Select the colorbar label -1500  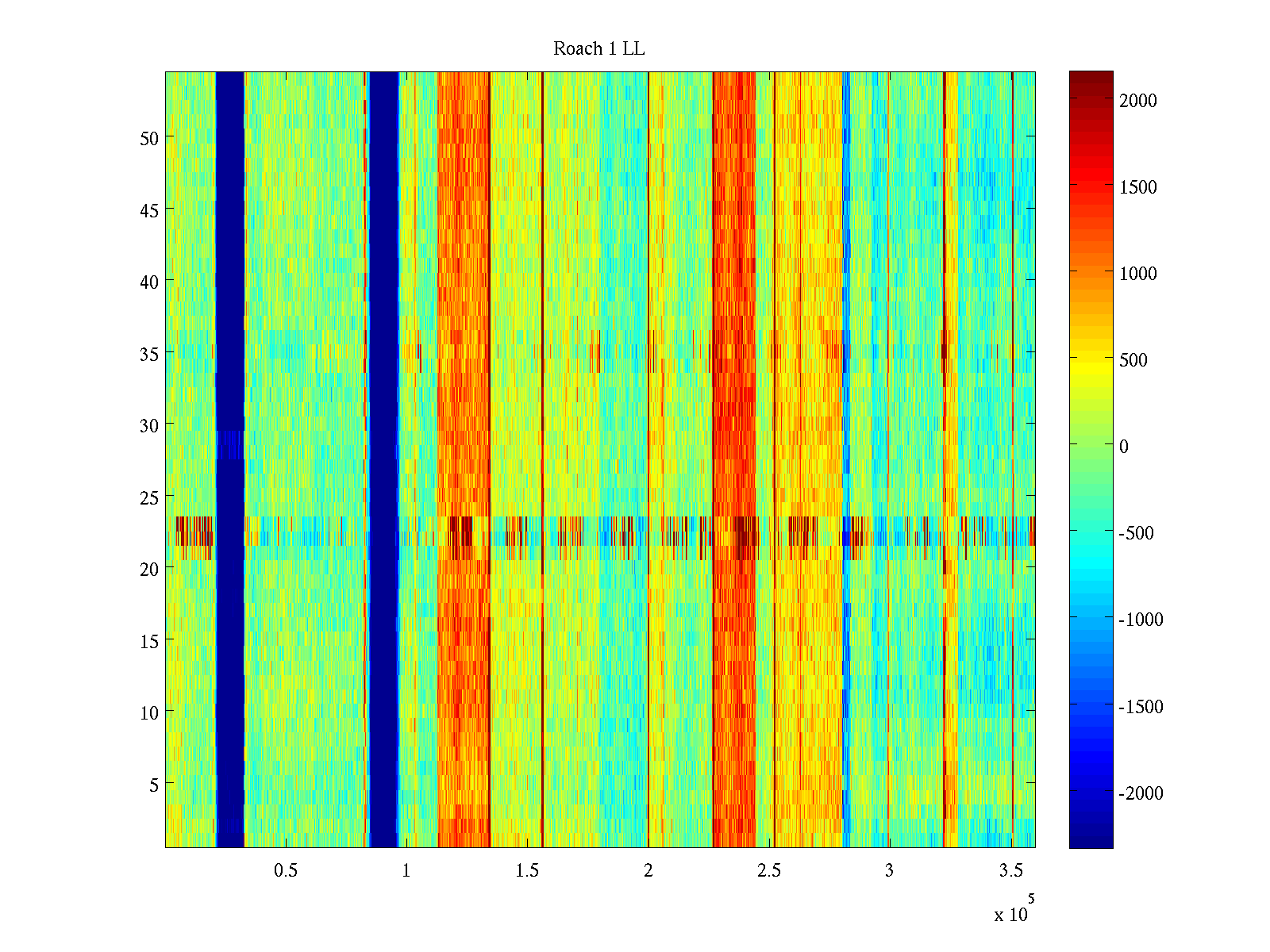1140,707
